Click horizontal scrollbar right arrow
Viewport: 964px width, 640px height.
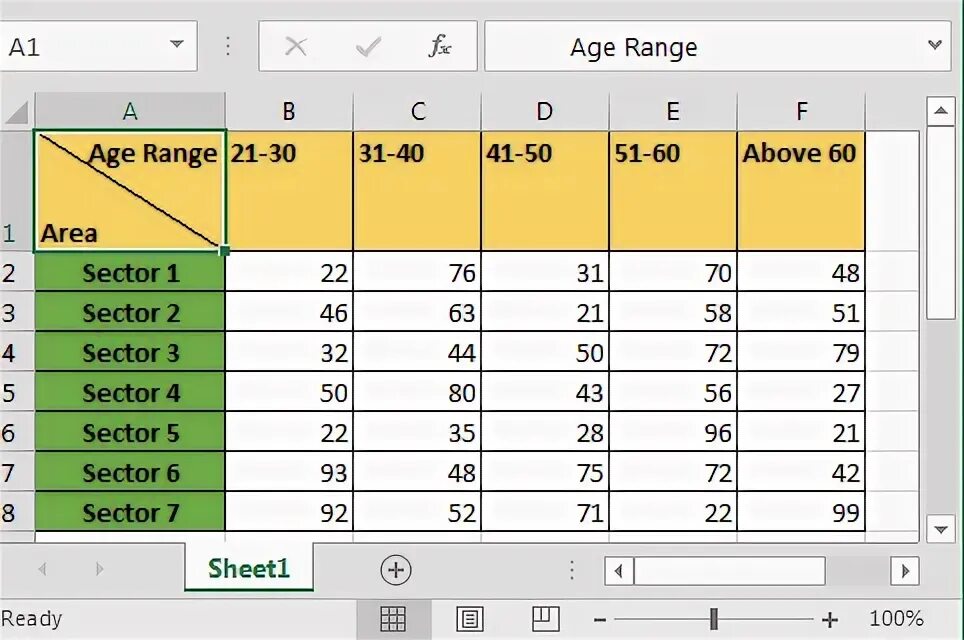(x=904, y=571)
